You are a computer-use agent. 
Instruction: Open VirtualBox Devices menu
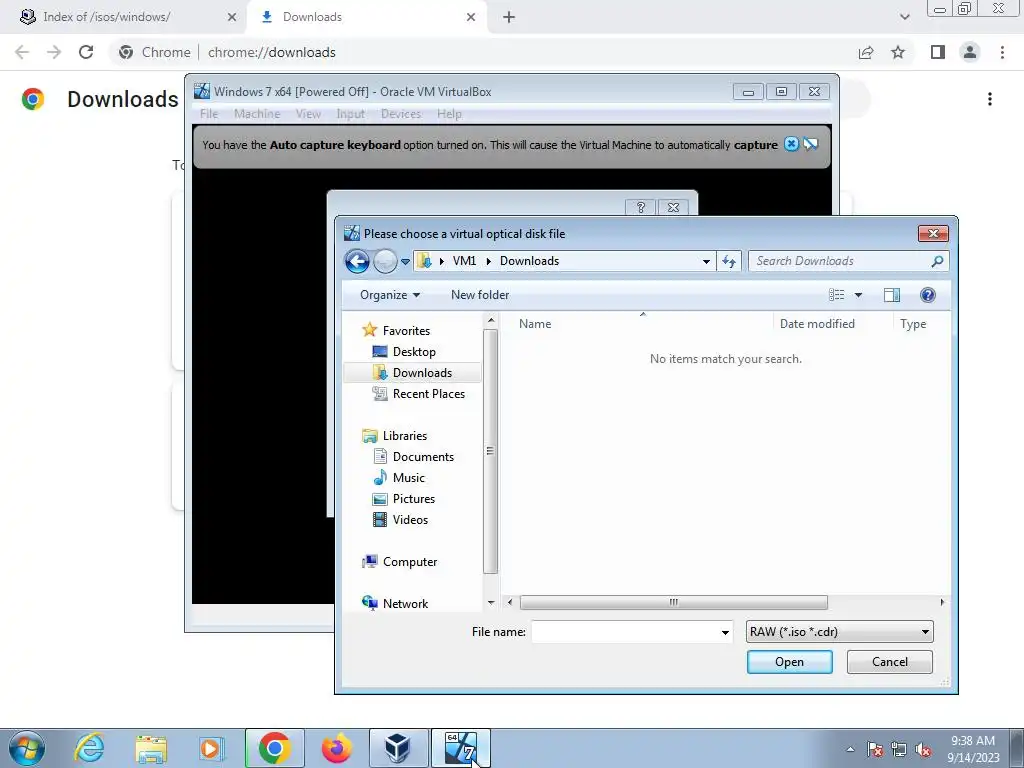pos(400,114)
